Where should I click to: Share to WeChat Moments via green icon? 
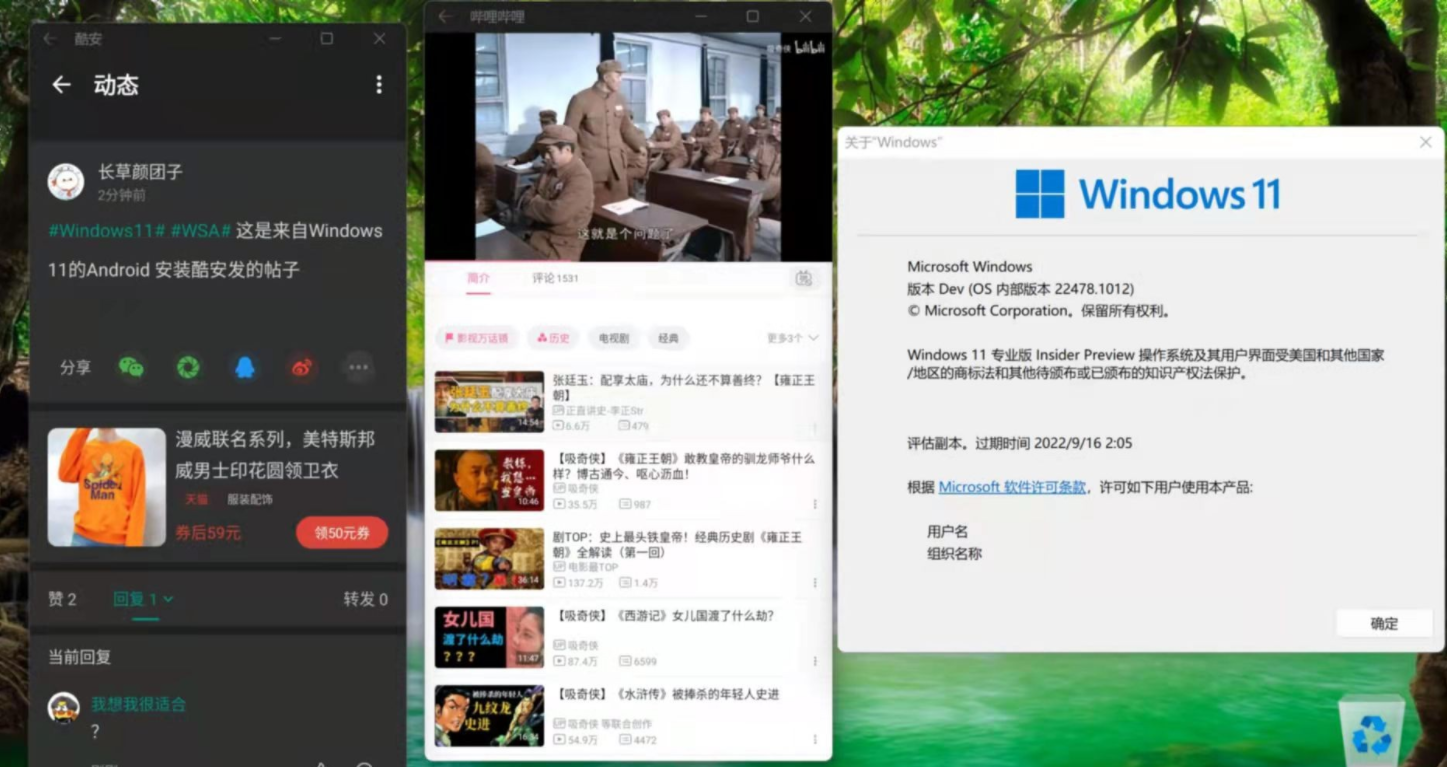[x=189, y=368]
